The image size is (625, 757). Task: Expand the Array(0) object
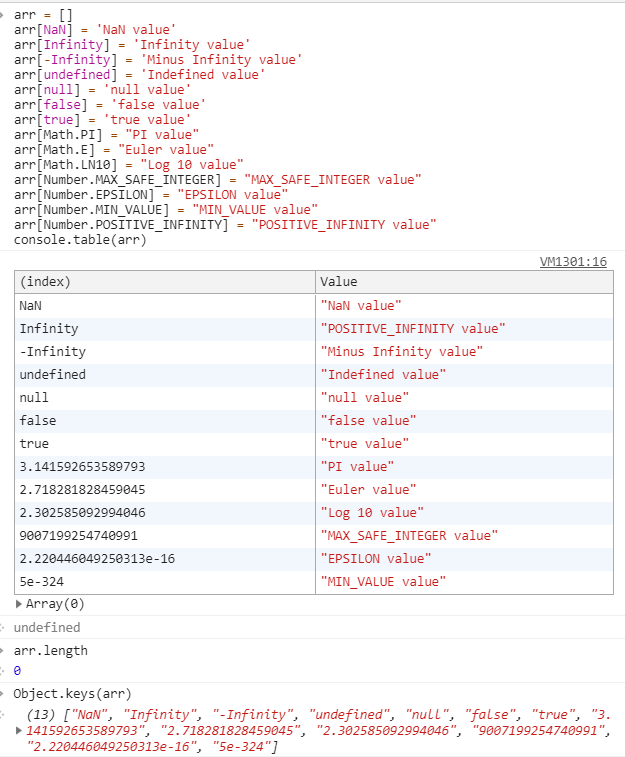click(x=19, y=604)
